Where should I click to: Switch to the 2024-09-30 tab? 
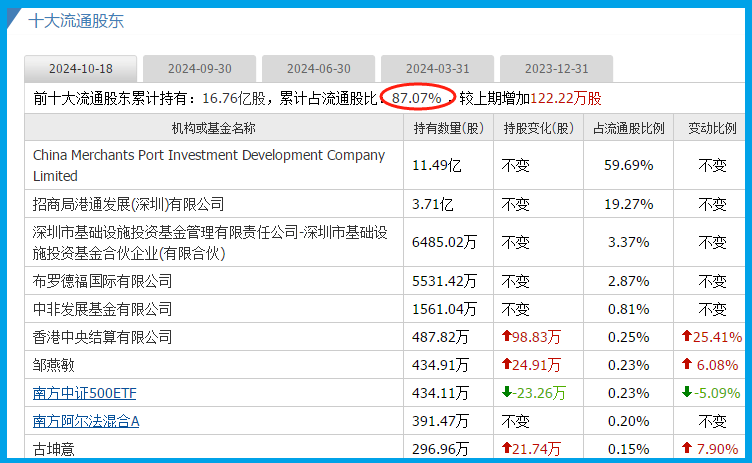(200, 69)
